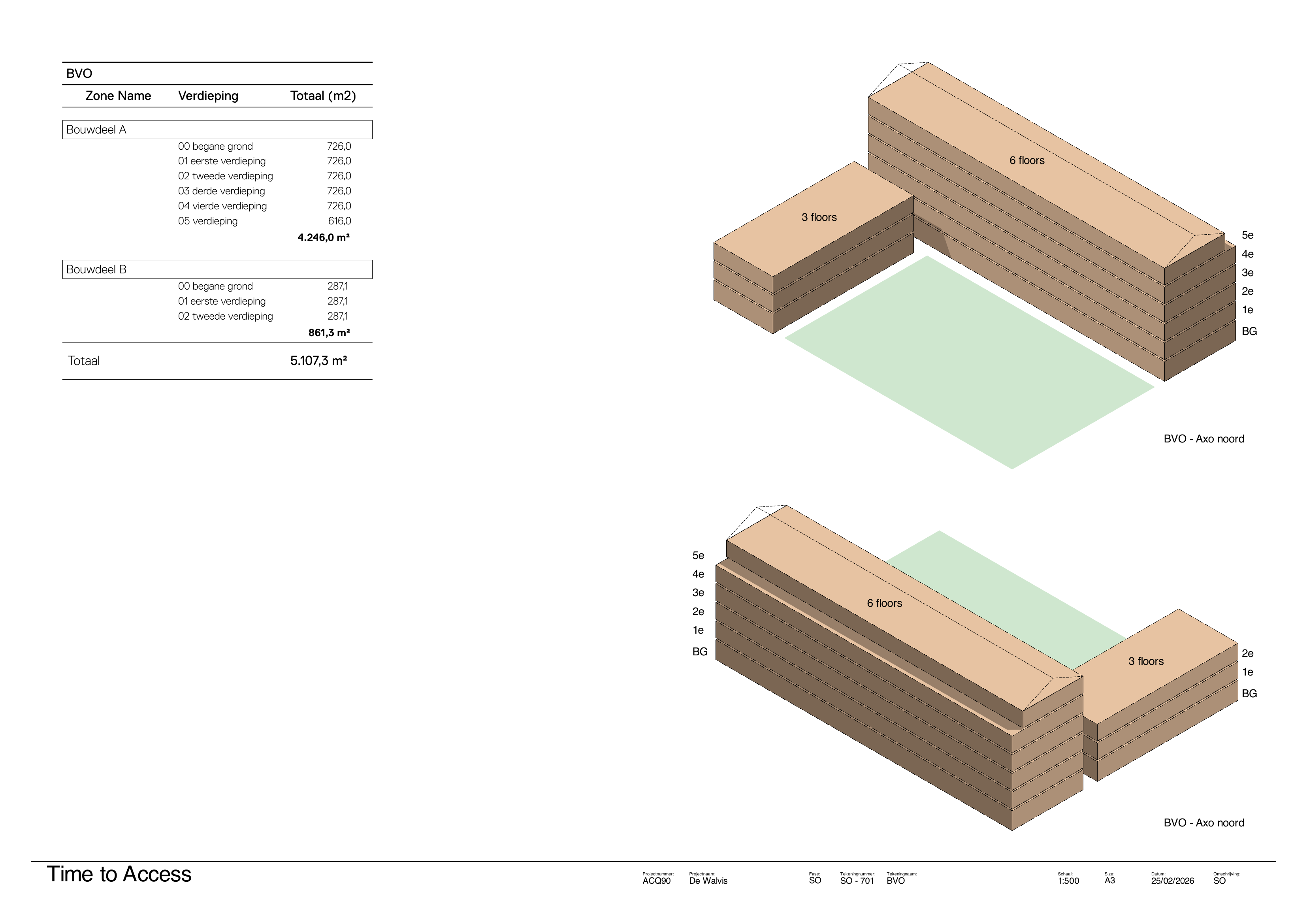Screen dimensions: 1307x924
Task: Click the lower 'BVO - Axo noord' caption
Action: 1203,822
